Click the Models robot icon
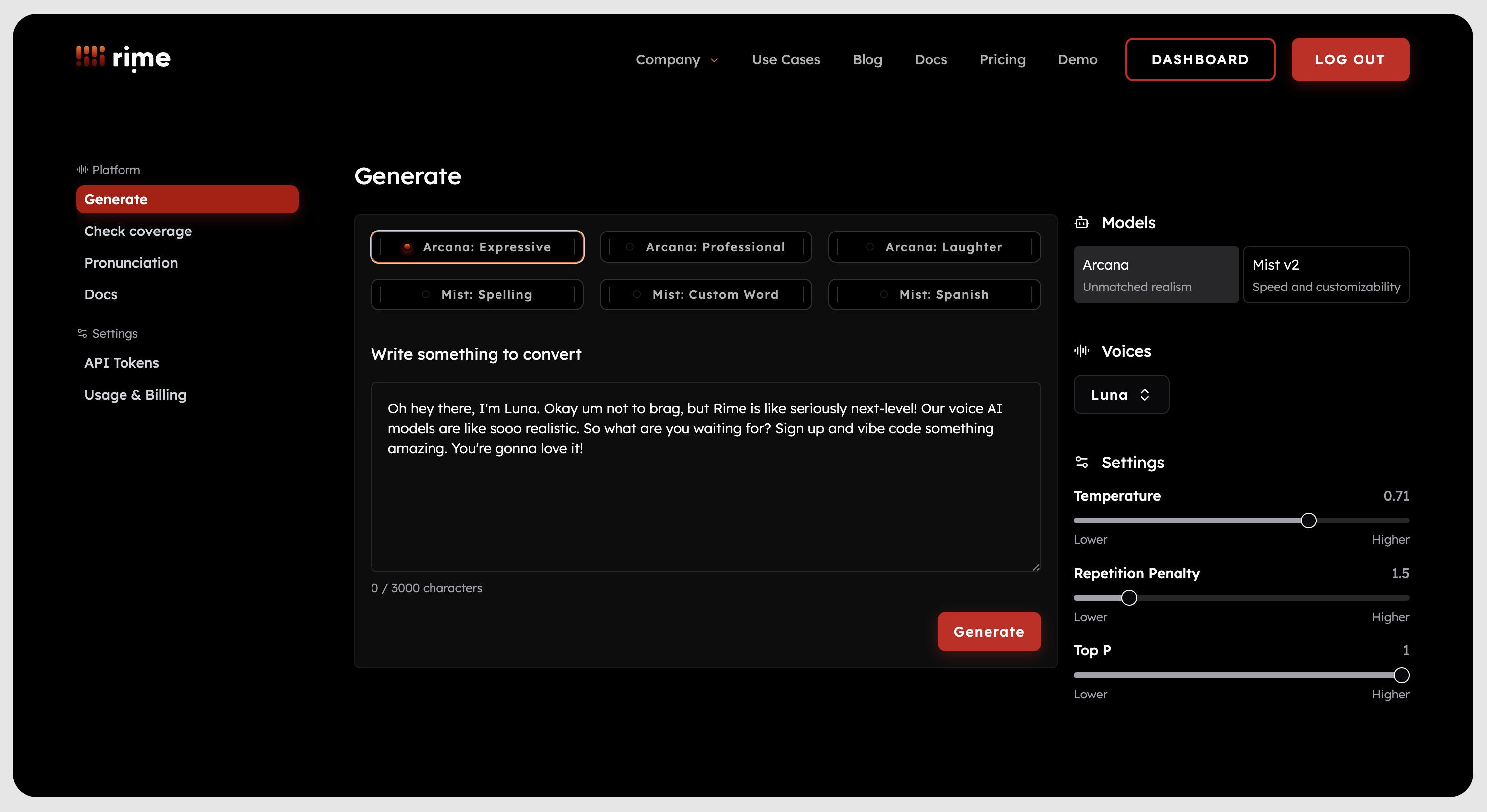The height and width of the screenshot is (812, 1487). 1082,222
